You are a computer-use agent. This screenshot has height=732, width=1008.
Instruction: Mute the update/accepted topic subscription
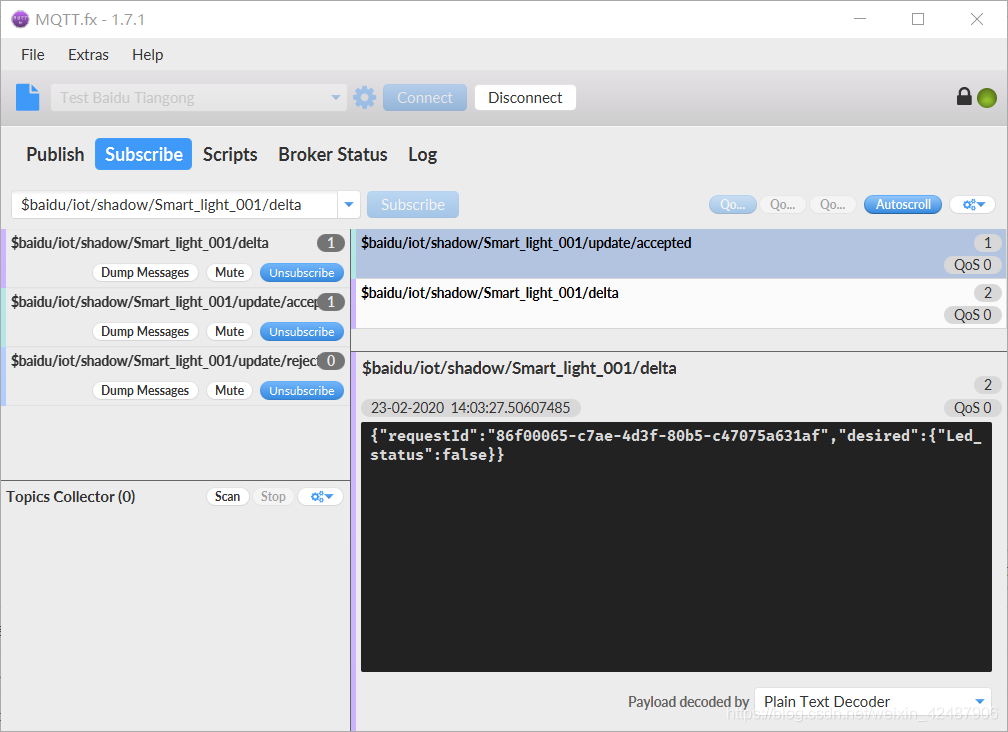click(x=230, y=332)
